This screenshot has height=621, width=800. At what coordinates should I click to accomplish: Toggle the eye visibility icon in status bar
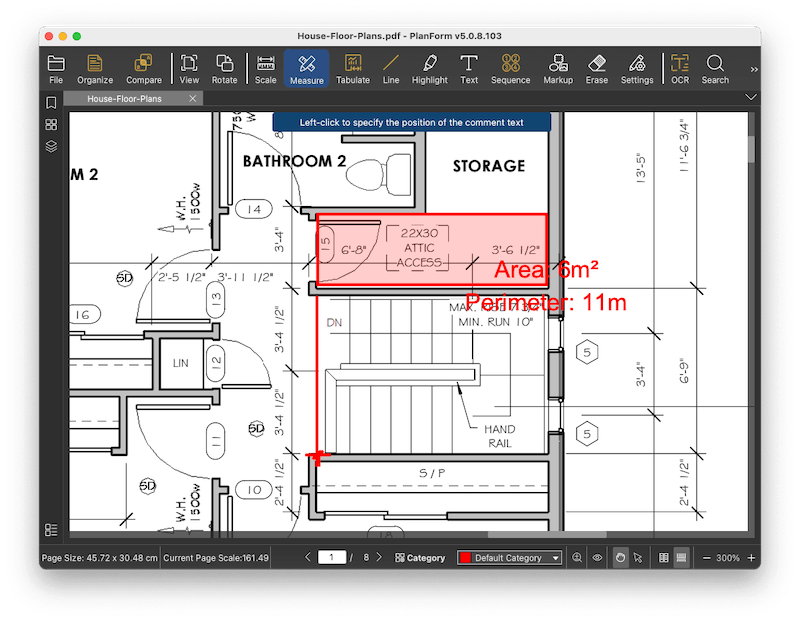coord(597,558)
